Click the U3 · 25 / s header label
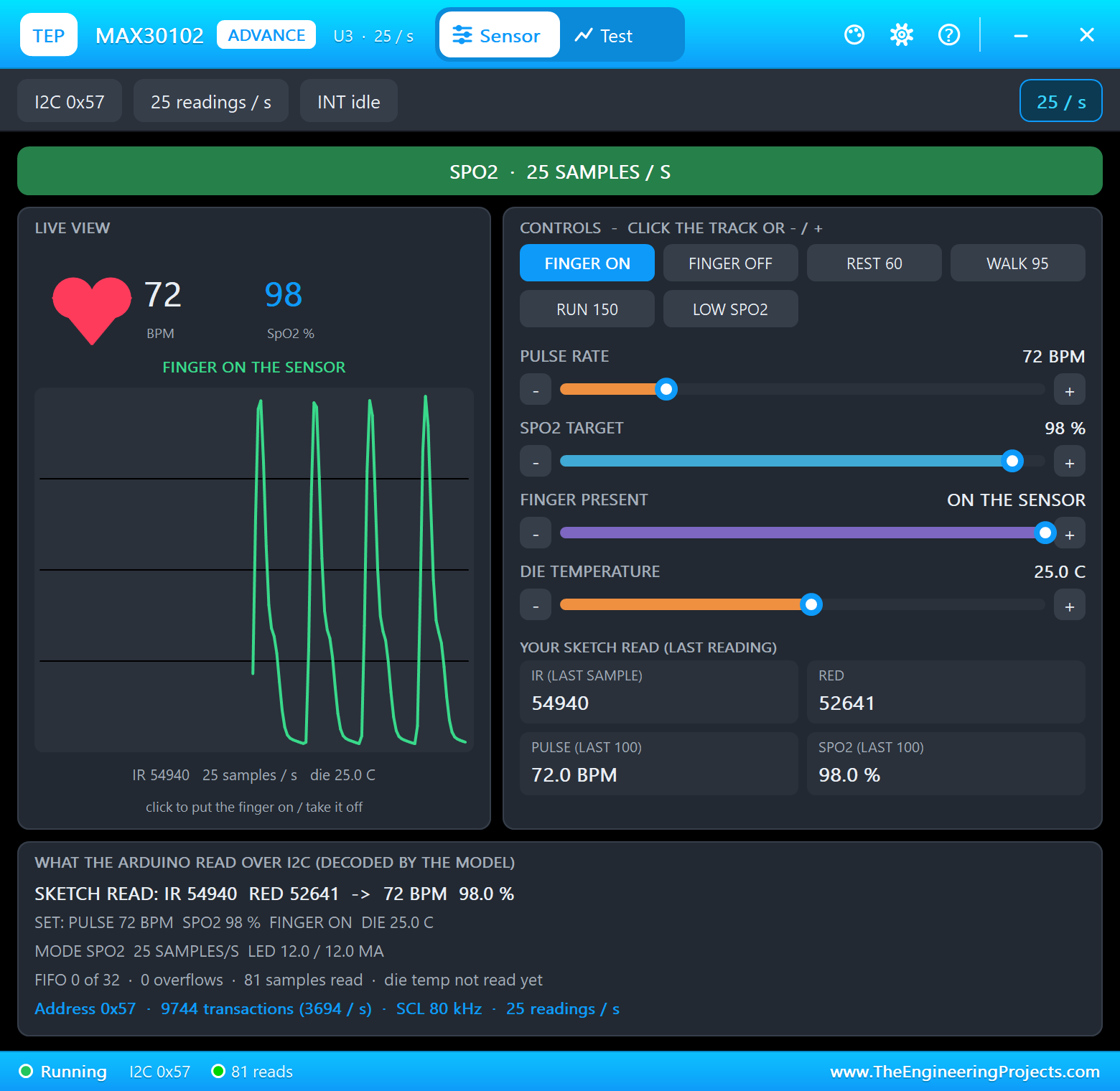 click(373, 36)
